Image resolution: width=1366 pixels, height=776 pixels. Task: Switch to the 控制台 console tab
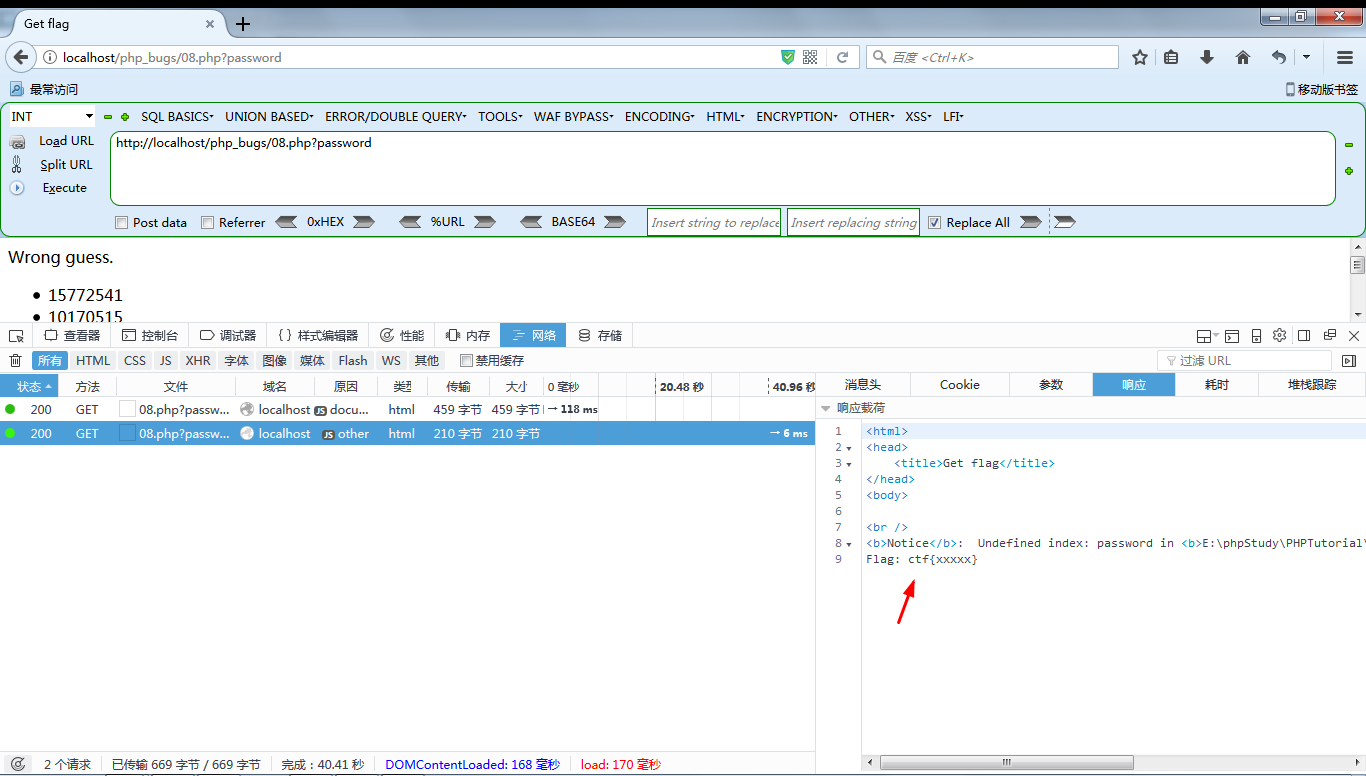pyautogui.click(x=150, y=335)
